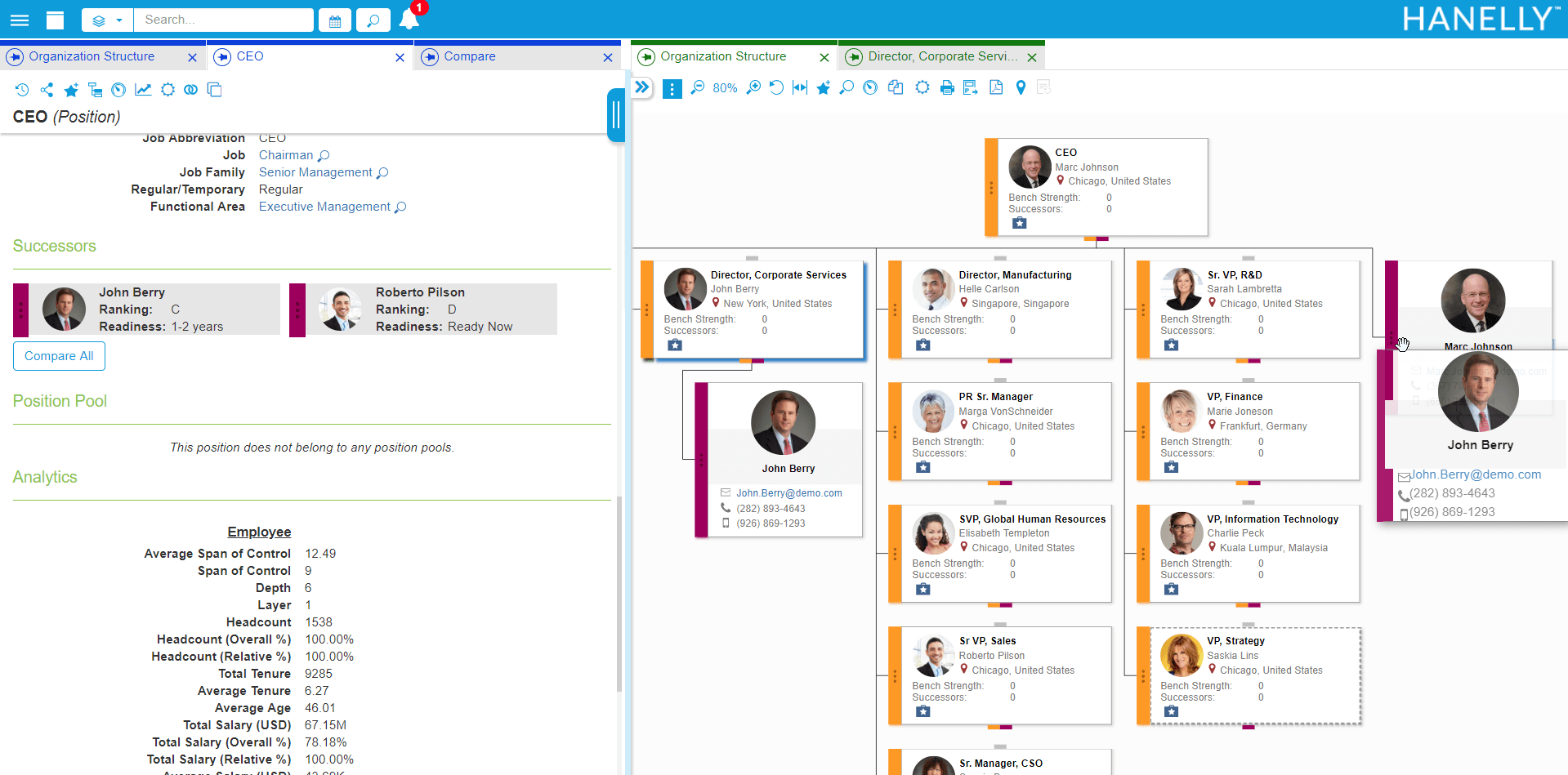Click inside the Search field in the top bar
This screenshot has height=775, width=1568.
(x=221, y=19)
